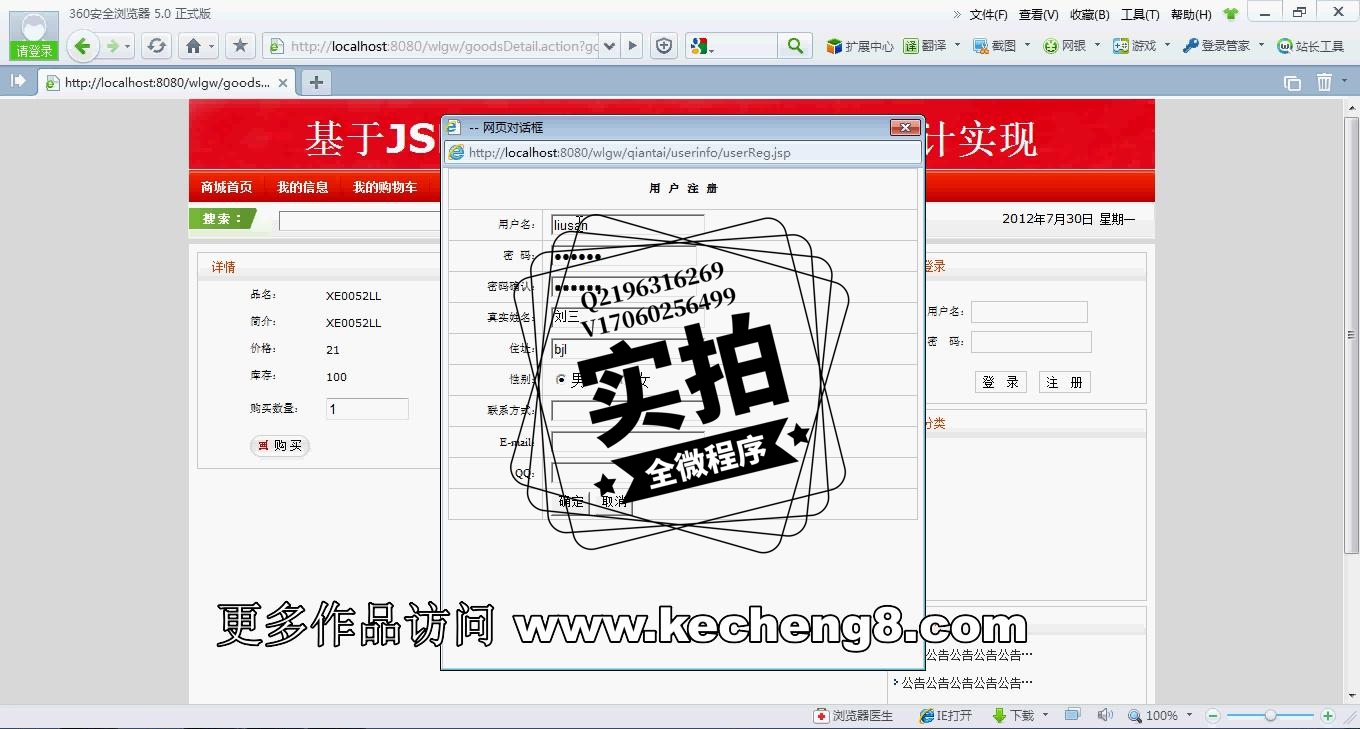Image resolution: width=1360 pixels, height=729 pixels.
Task: Click the trash closed-tabs icon
Action: [1325, 82]
